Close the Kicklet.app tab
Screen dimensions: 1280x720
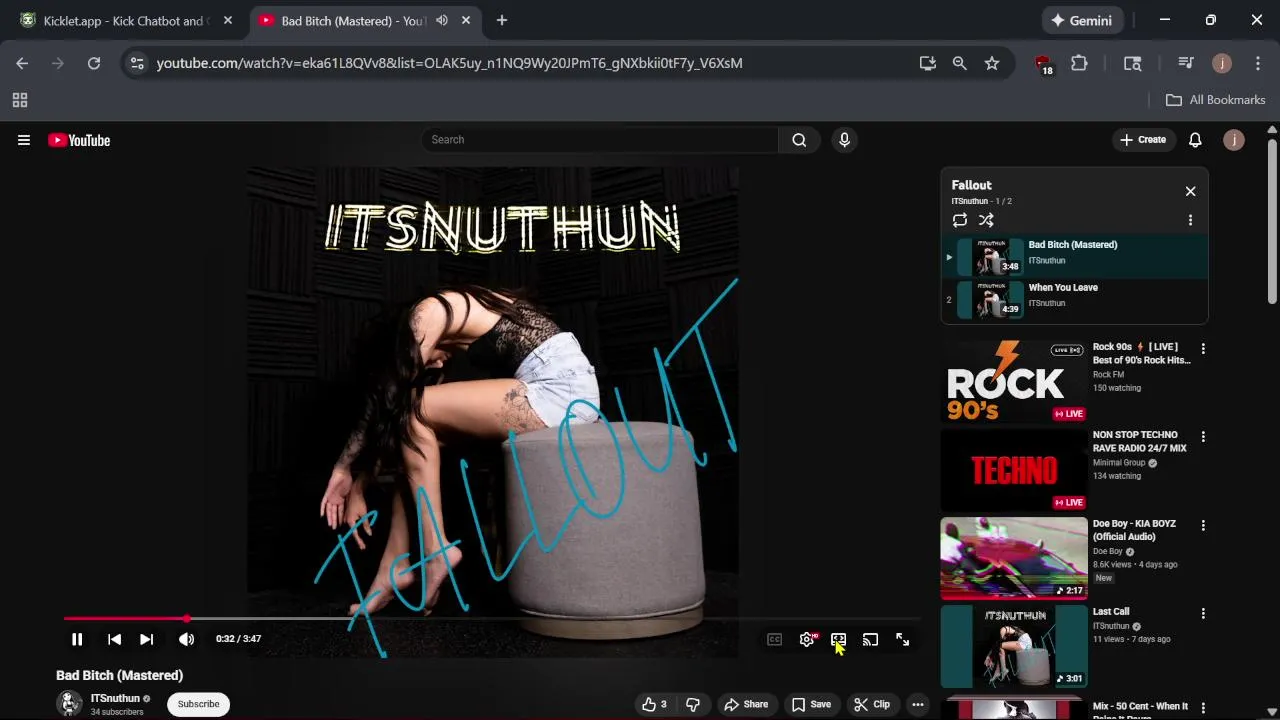point(228,20)
